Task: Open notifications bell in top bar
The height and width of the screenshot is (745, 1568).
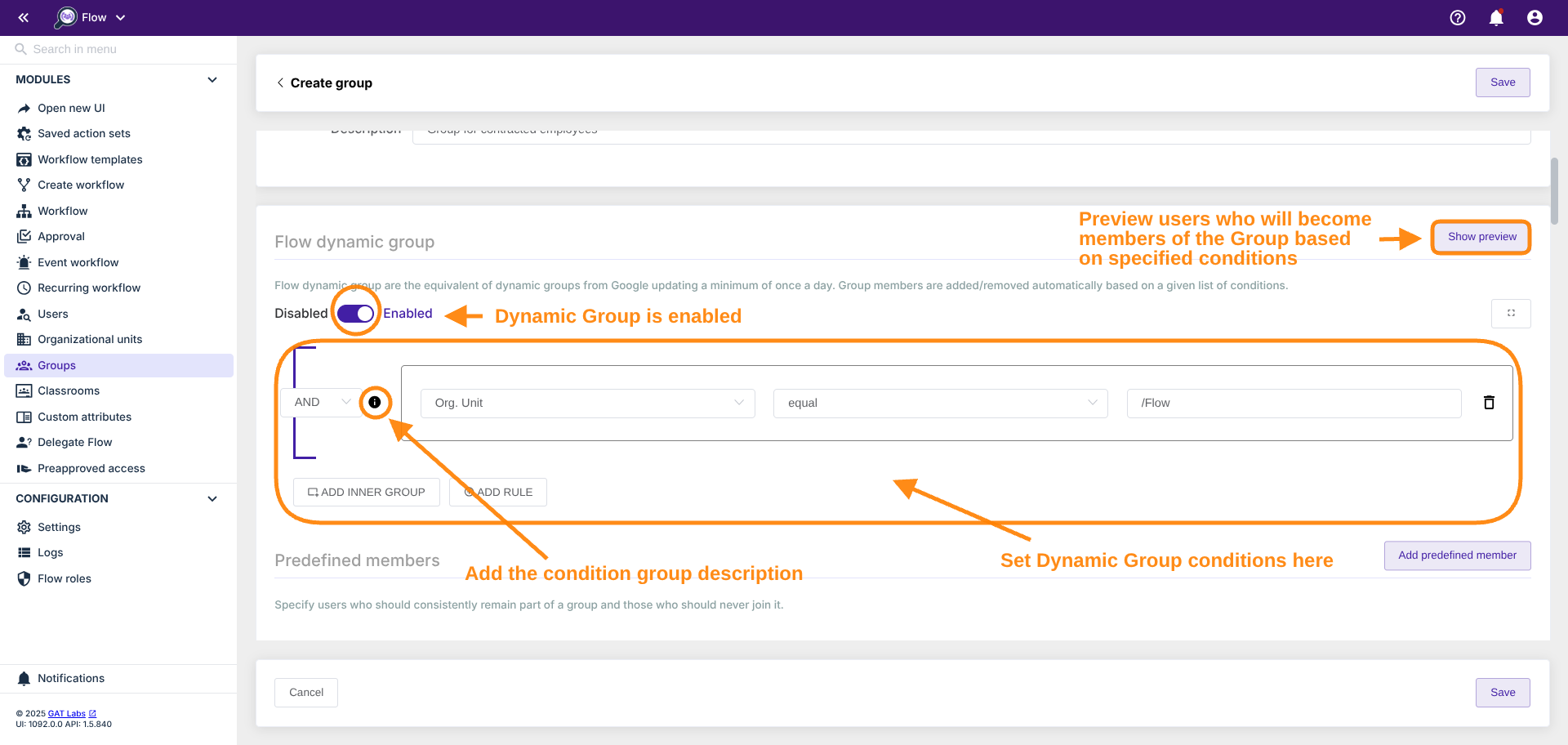Action: (1496, 17)
